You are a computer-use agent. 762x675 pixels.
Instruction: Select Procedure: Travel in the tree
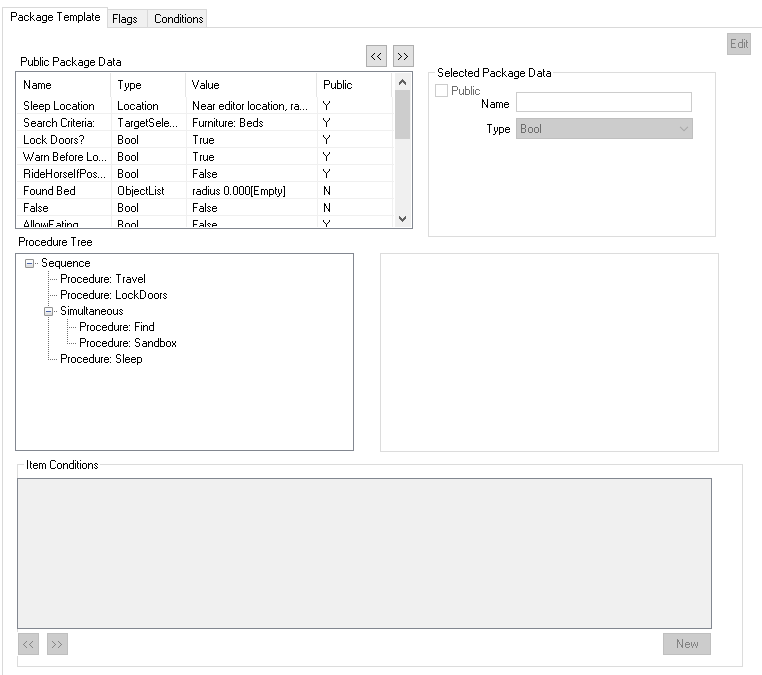point(102,279)
